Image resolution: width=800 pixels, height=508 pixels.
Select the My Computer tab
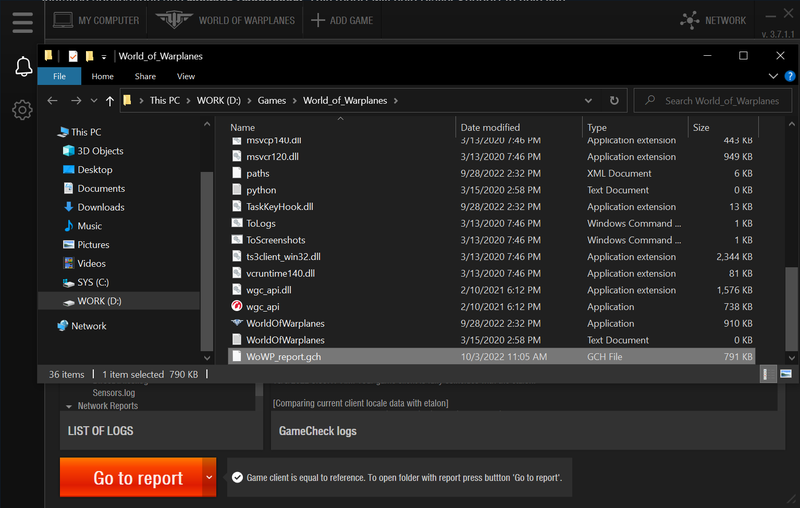[96, 20]
